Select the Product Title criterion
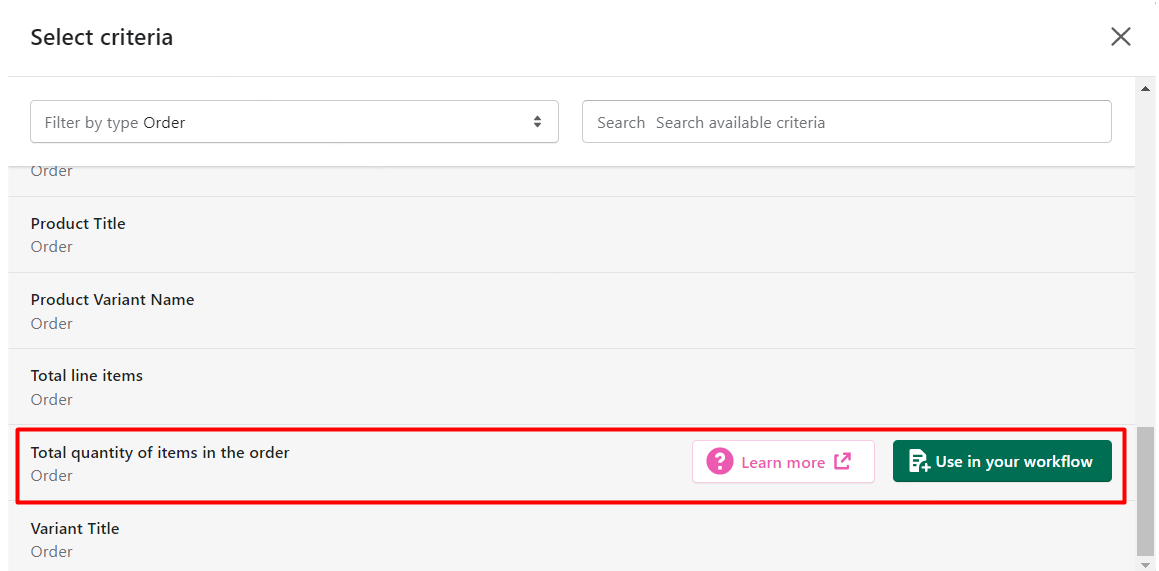 point(571,235)
